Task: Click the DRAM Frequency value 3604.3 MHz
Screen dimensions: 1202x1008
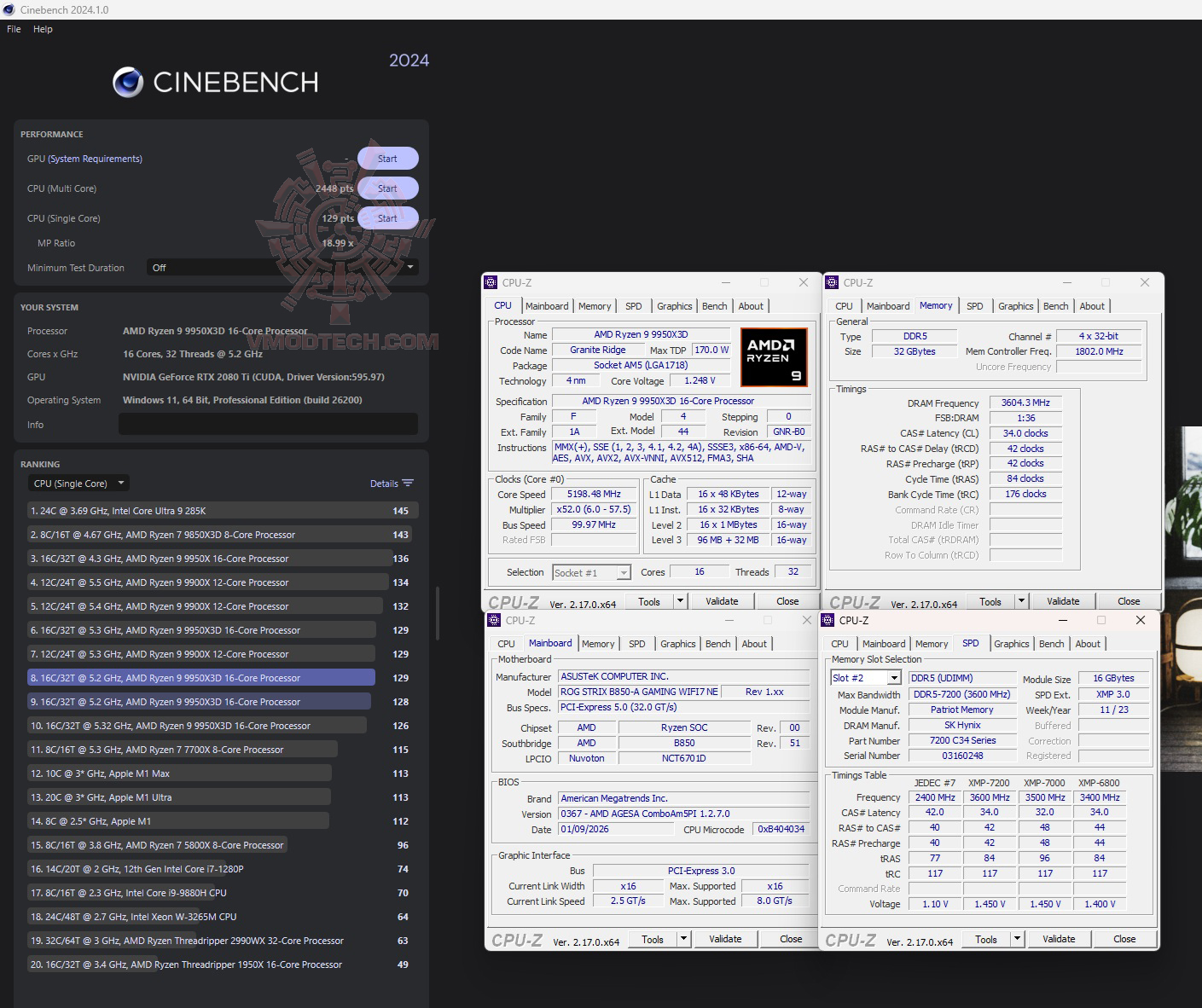Action: (1025, 403)
